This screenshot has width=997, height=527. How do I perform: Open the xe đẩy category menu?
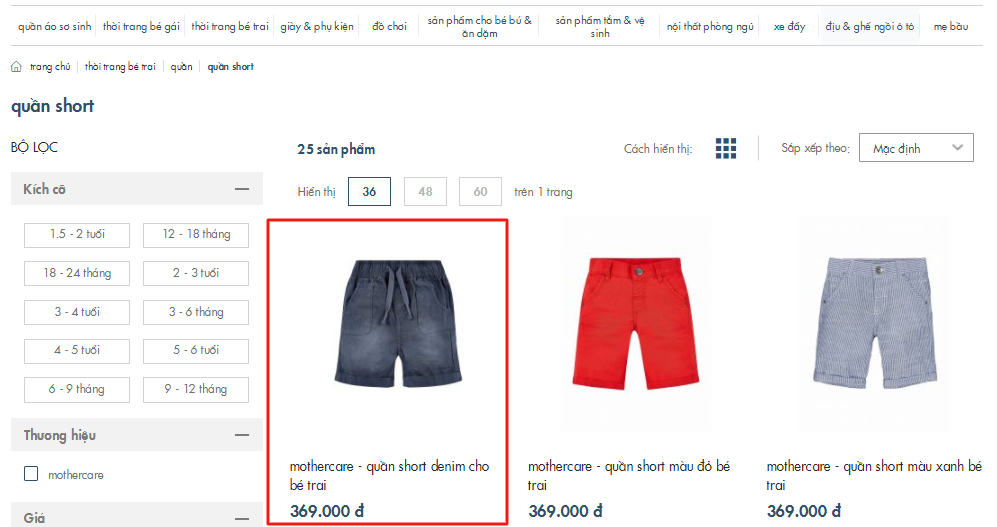(x=789, y=27)
